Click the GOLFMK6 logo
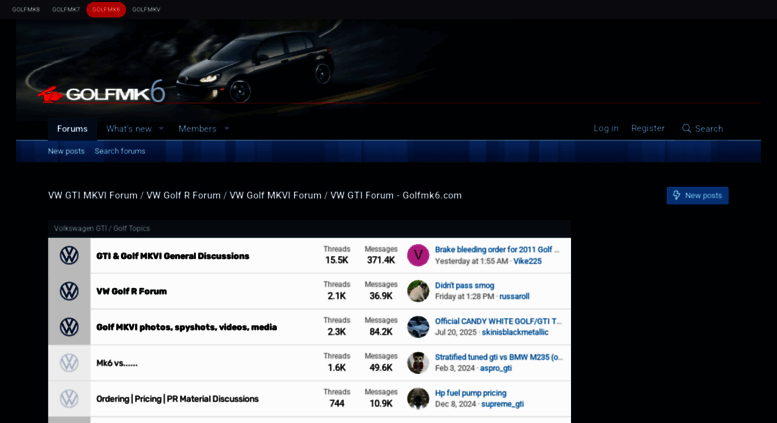This screenshot has height=423, width=777. point(101,92)
